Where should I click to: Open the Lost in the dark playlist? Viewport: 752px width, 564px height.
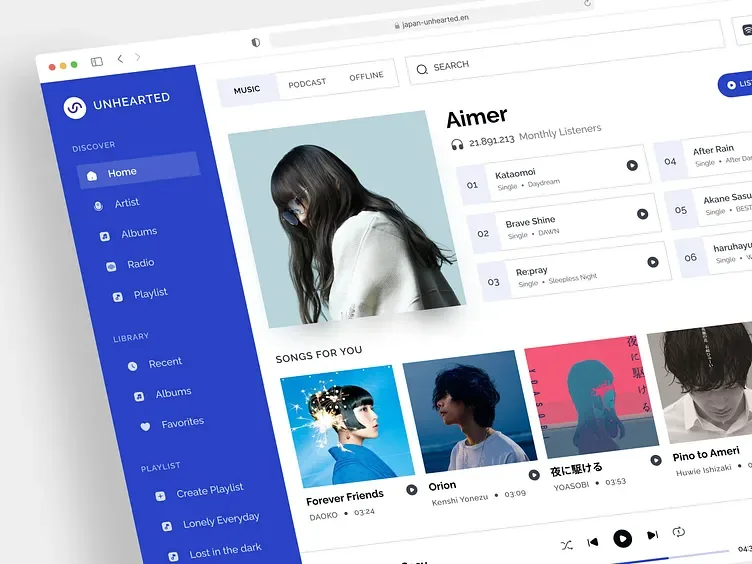[225, 551]
